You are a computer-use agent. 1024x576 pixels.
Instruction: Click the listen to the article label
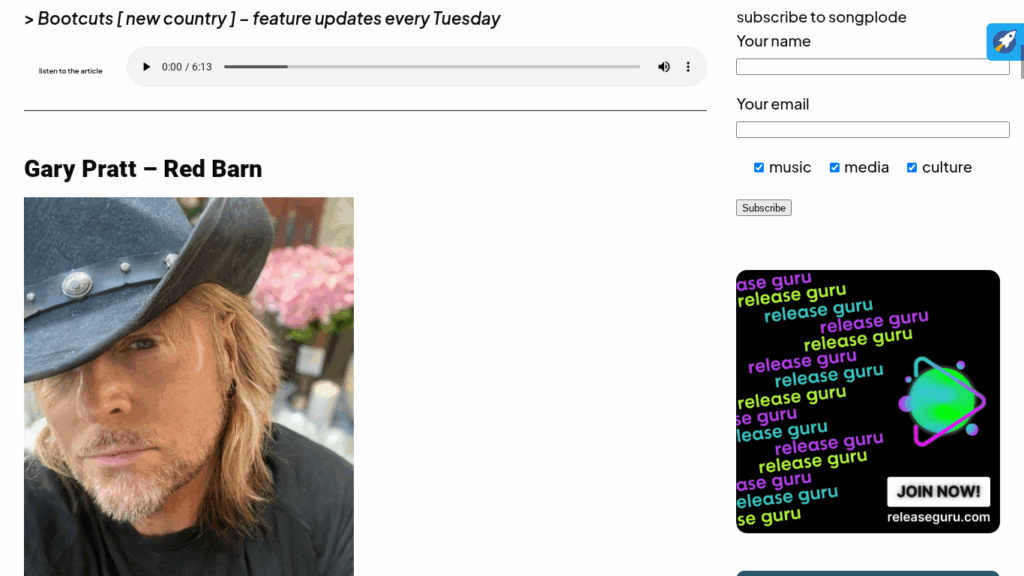point(71,71)
